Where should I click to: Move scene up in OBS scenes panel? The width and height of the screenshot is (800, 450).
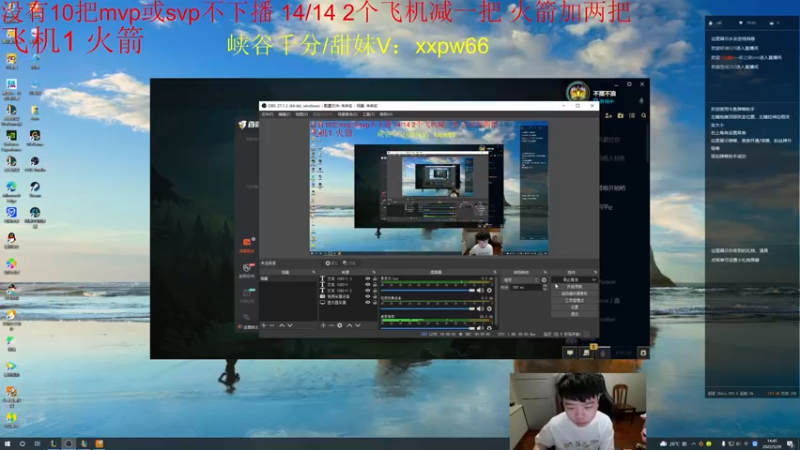point(282,326)
